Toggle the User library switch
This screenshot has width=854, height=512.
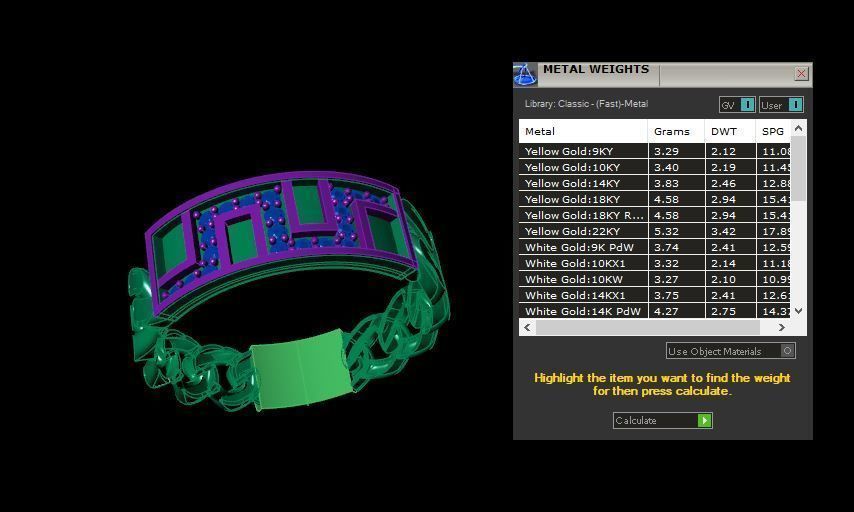pos(782,105)
